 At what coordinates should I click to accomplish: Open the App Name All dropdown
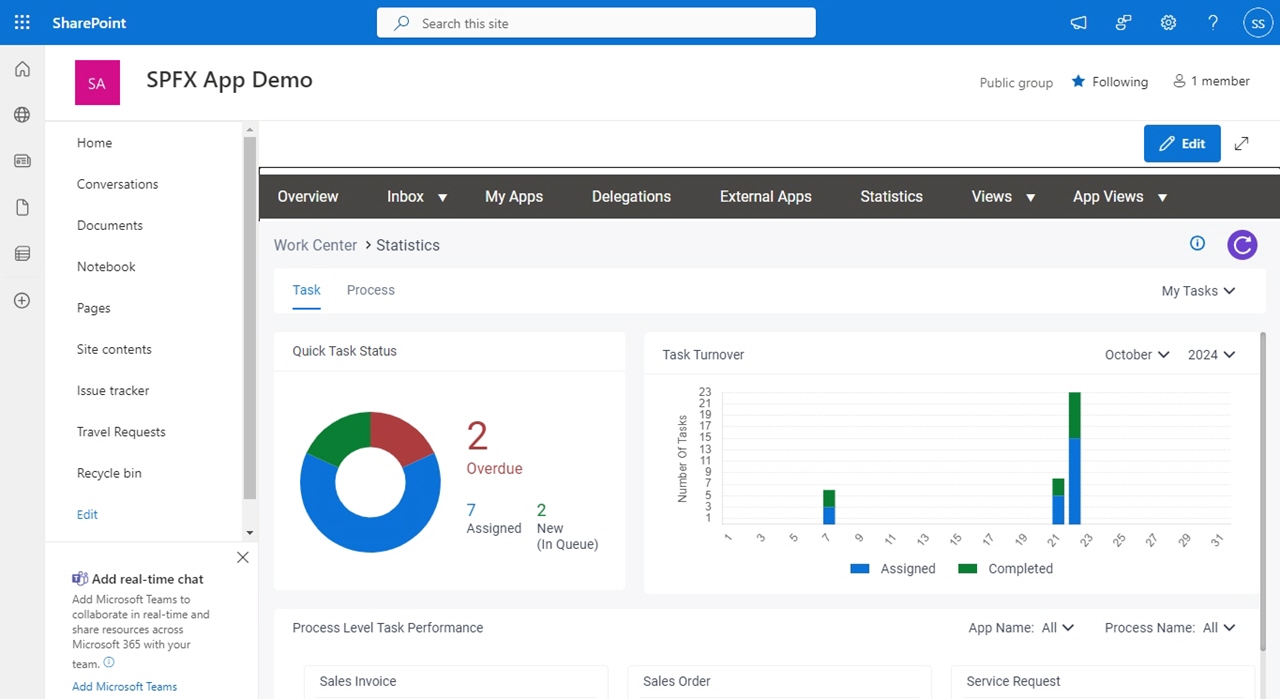[x=1057, y=628]
